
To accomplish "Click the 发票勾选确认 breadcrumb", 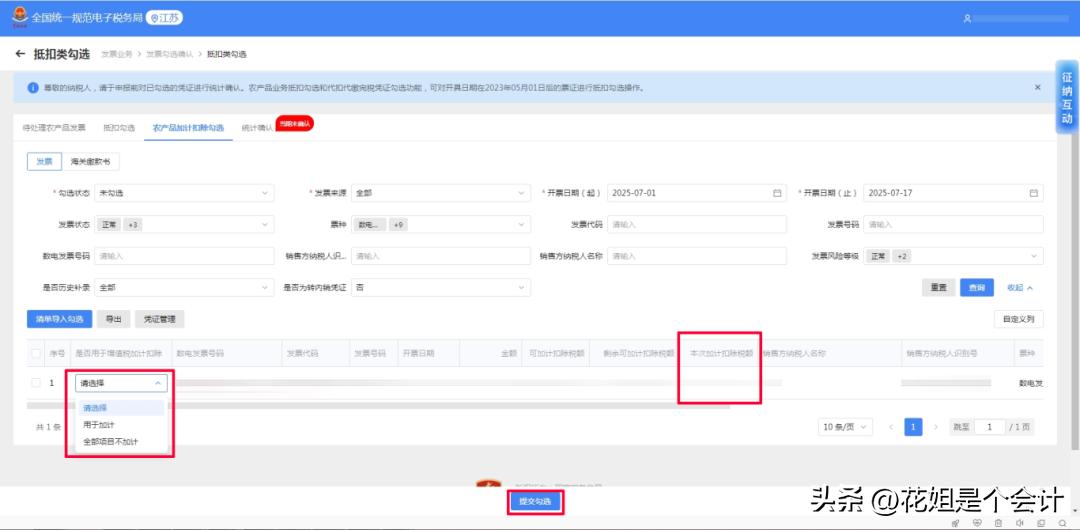I will coord(168,54).
